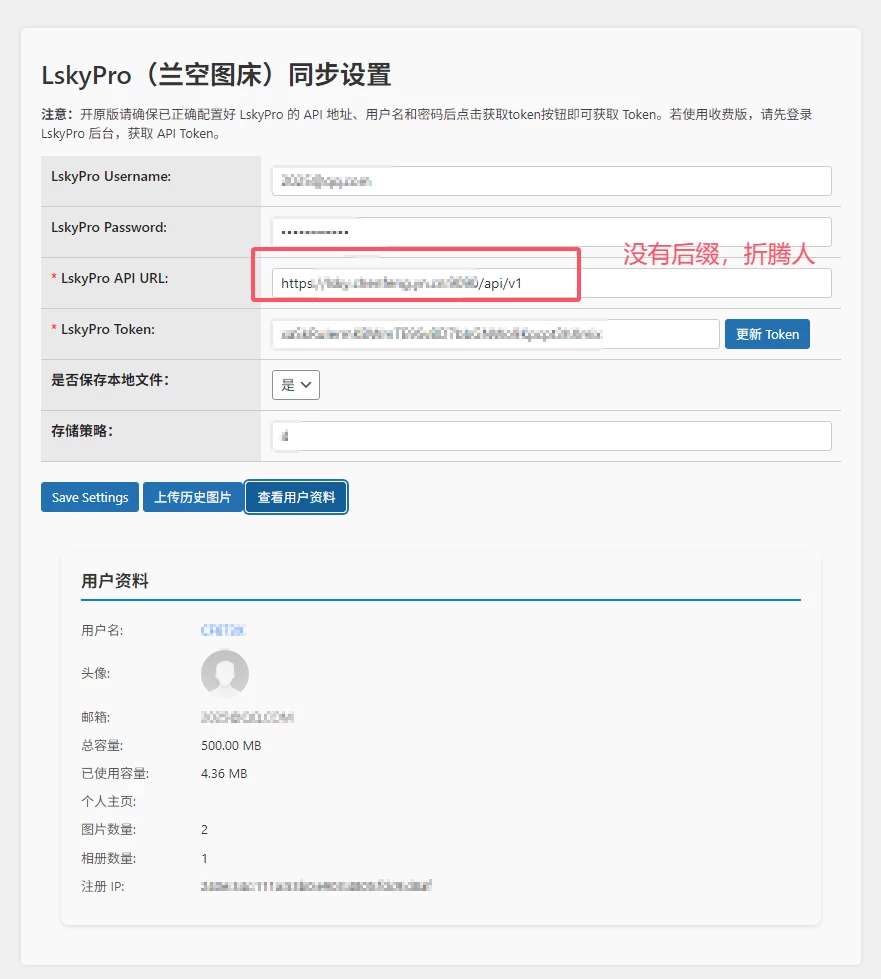Viewport: 881px width, 979px height.
Task: Click the 500.00 MB total capacity value
Action: 231,745
